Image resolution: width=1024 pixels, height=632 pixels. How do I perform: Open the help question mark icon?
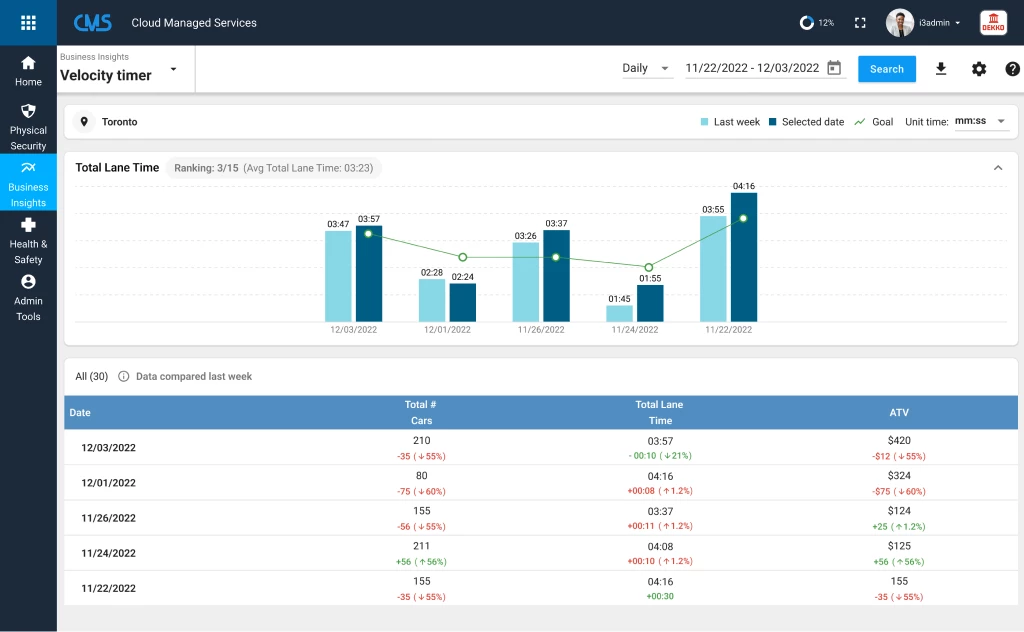(x=1012, y=68)
